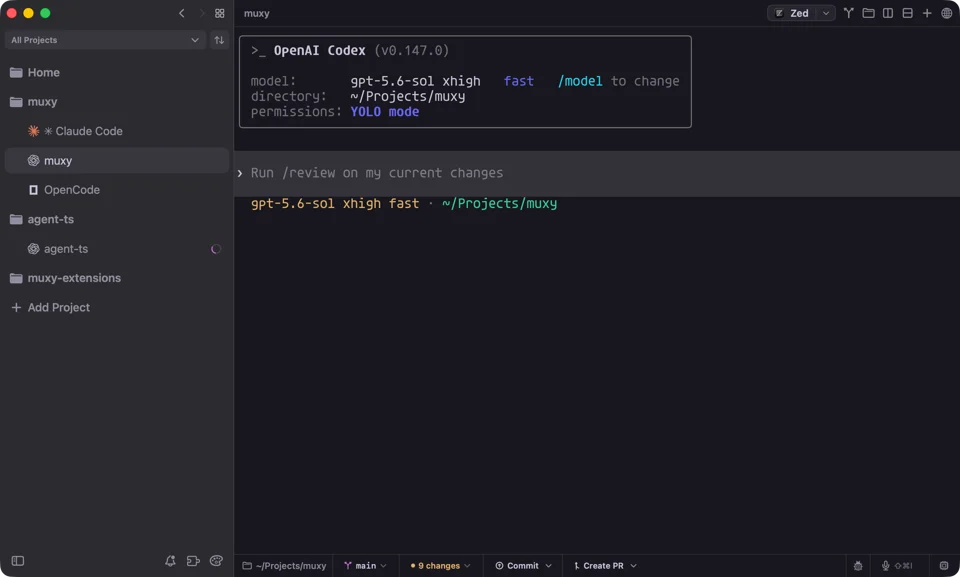Select muxy Codex session row
Image resolution: width=960 pixels, height=577 pixels.
pos(116,160)
